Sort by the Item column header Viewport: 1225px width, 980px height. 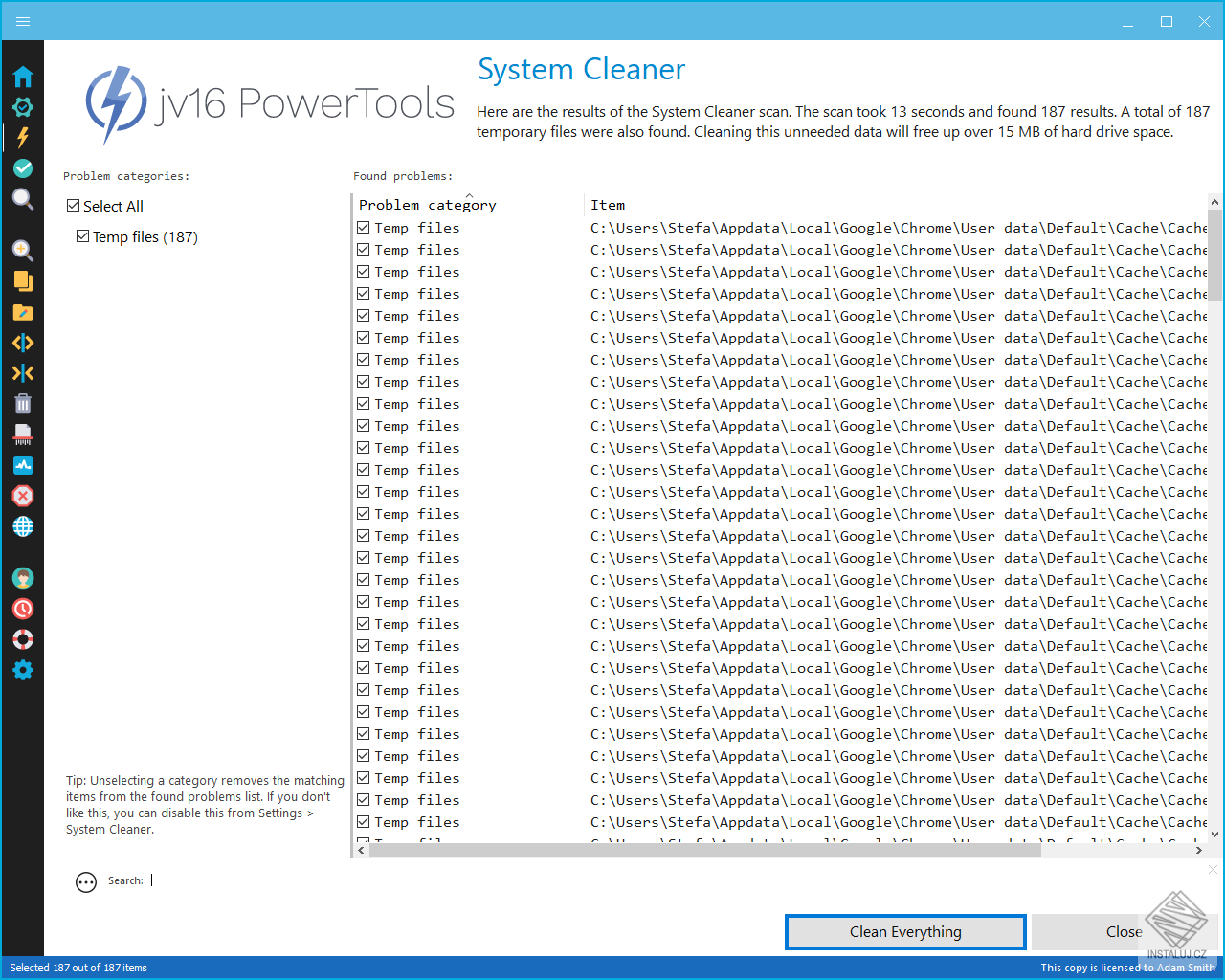click(x=896, y=205)
